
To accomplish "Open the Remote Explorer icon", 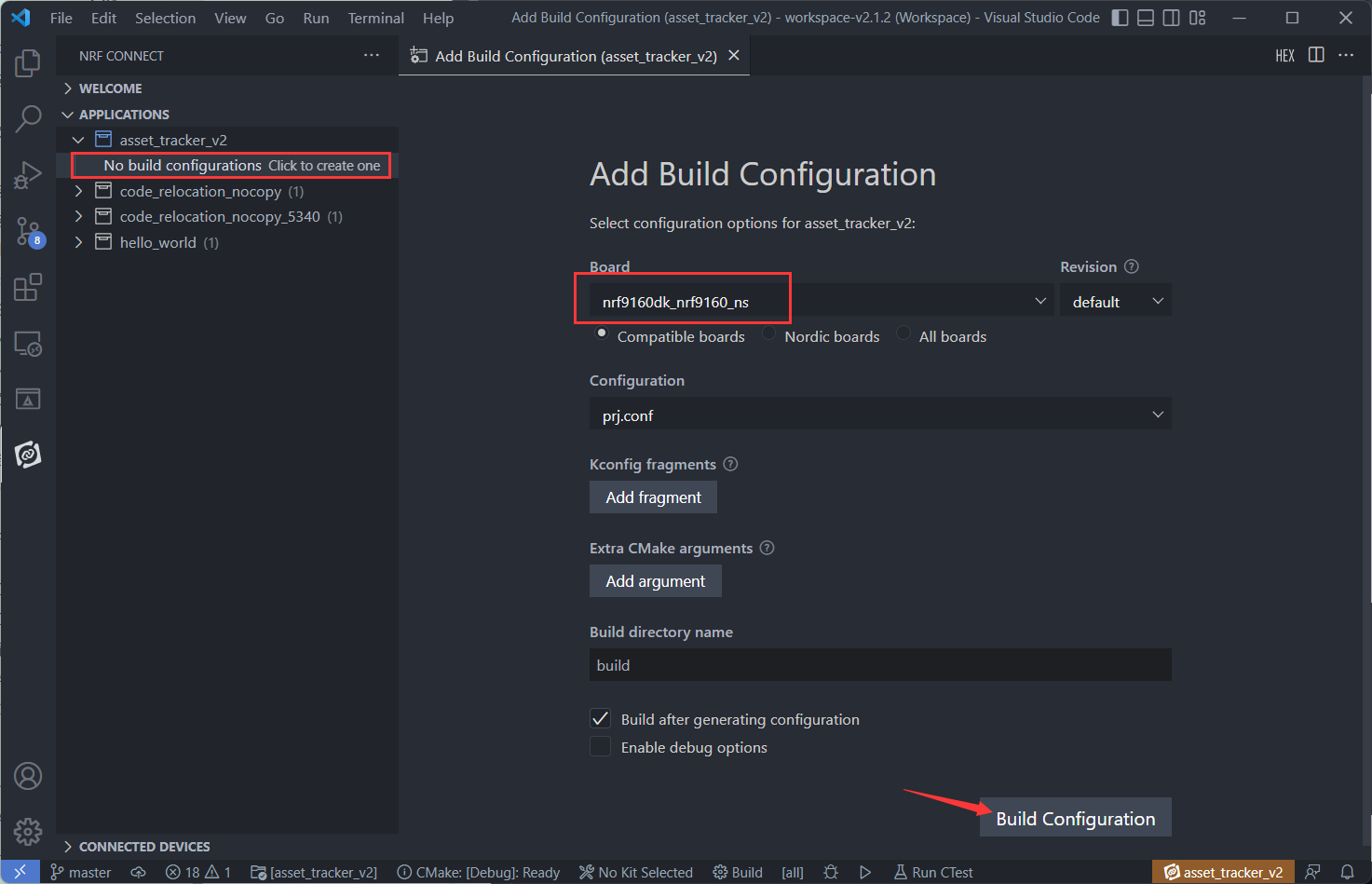I will (x=28, y=344).
